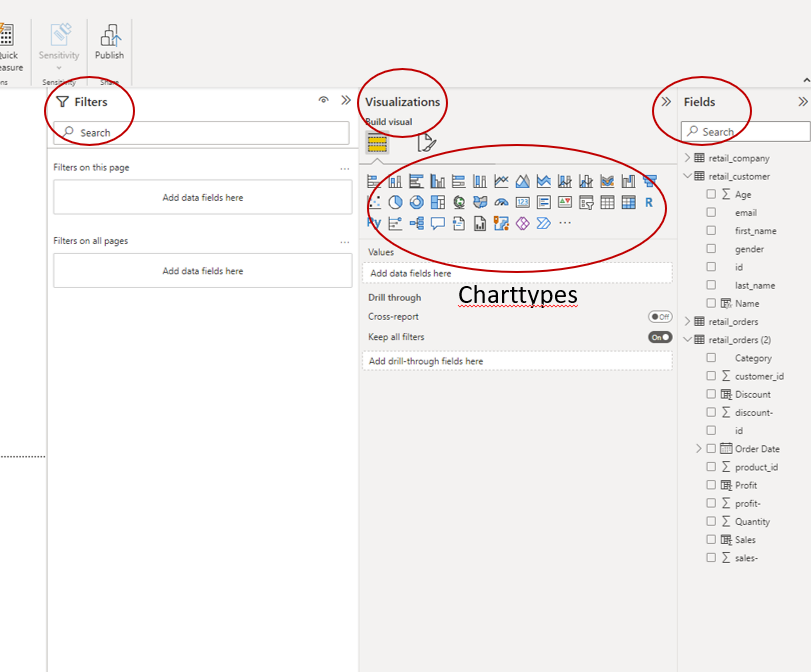811x672 pixels.
Task: Expand the Order Date hierarchy
Action: 698,449
